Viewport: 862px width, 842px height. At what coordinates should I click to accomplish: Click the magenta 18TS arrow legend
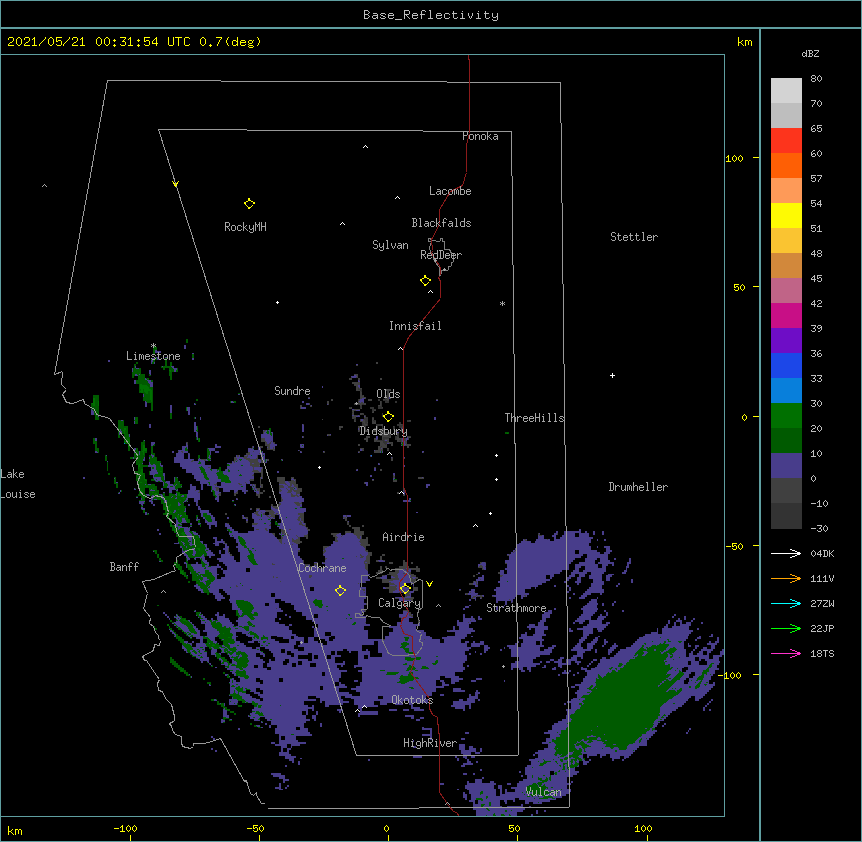[786, 653]
